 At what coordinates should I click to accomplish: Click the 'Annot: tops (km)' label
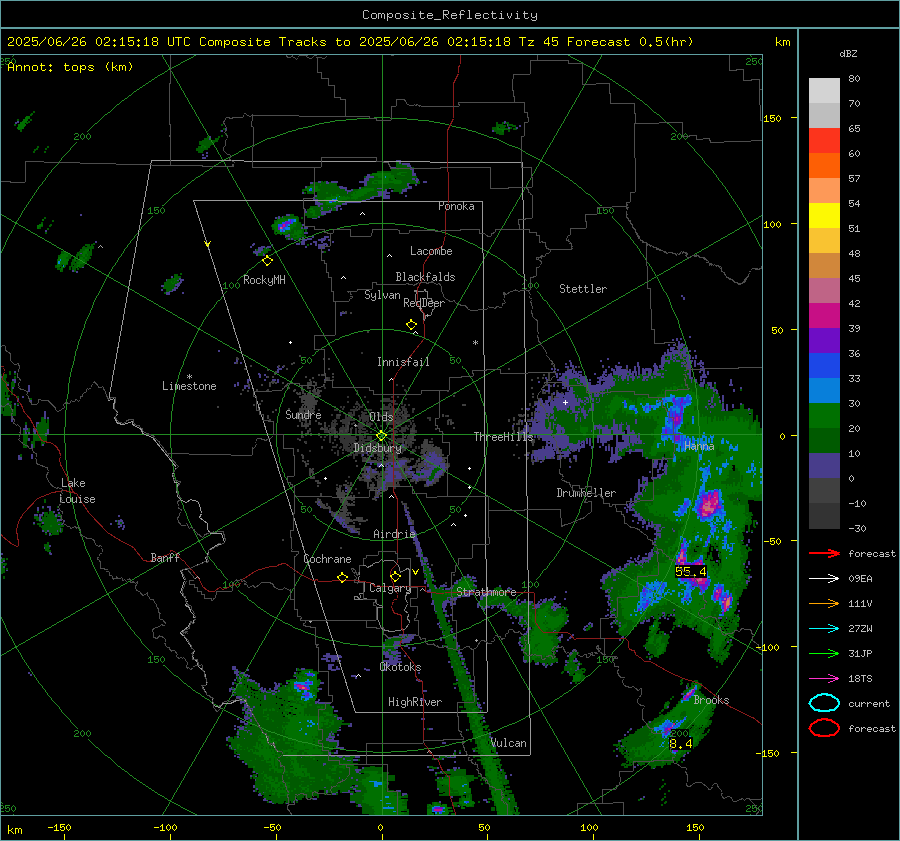coord(70,67)
